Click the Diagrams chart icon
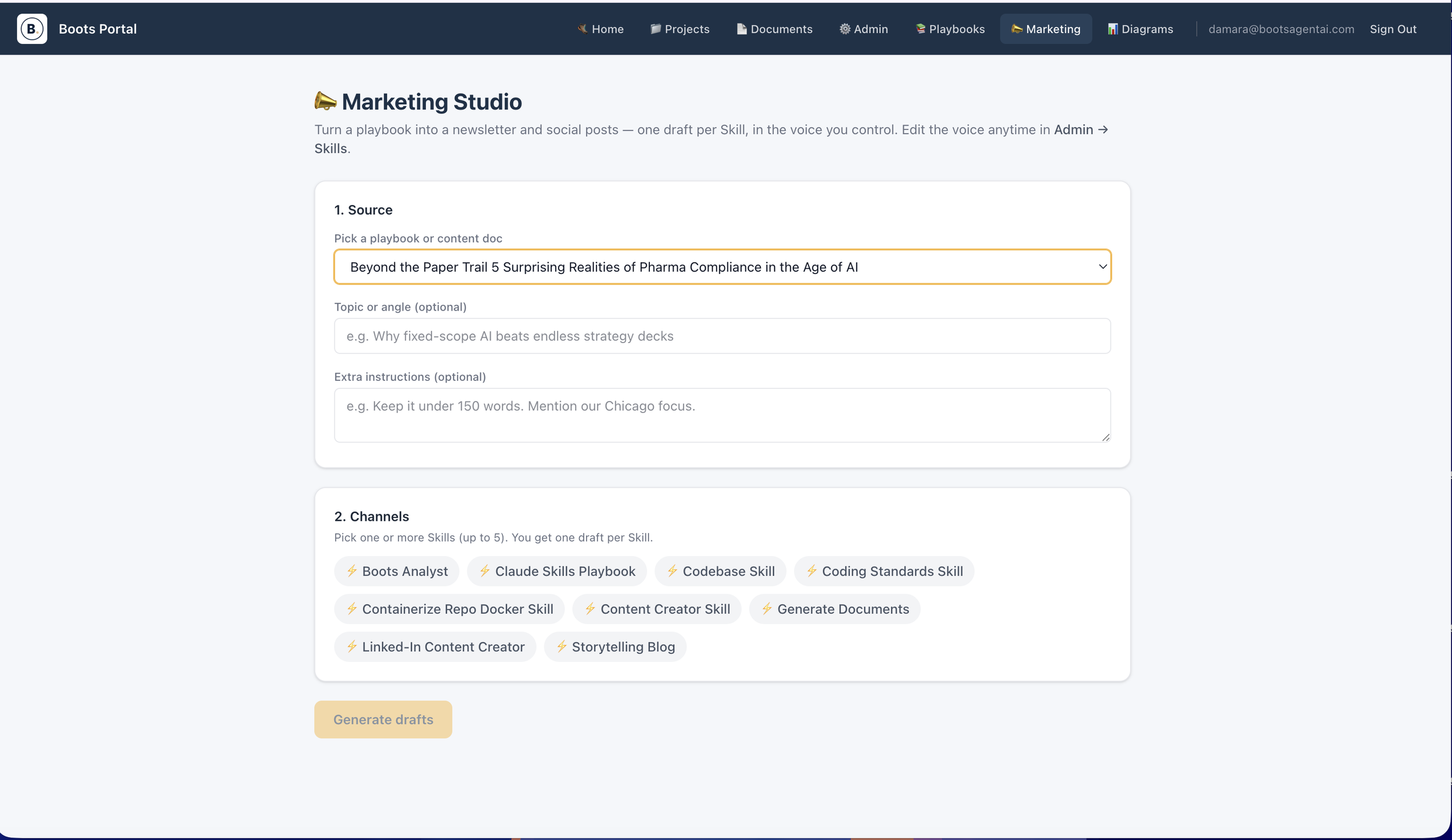 point(1113,29)
